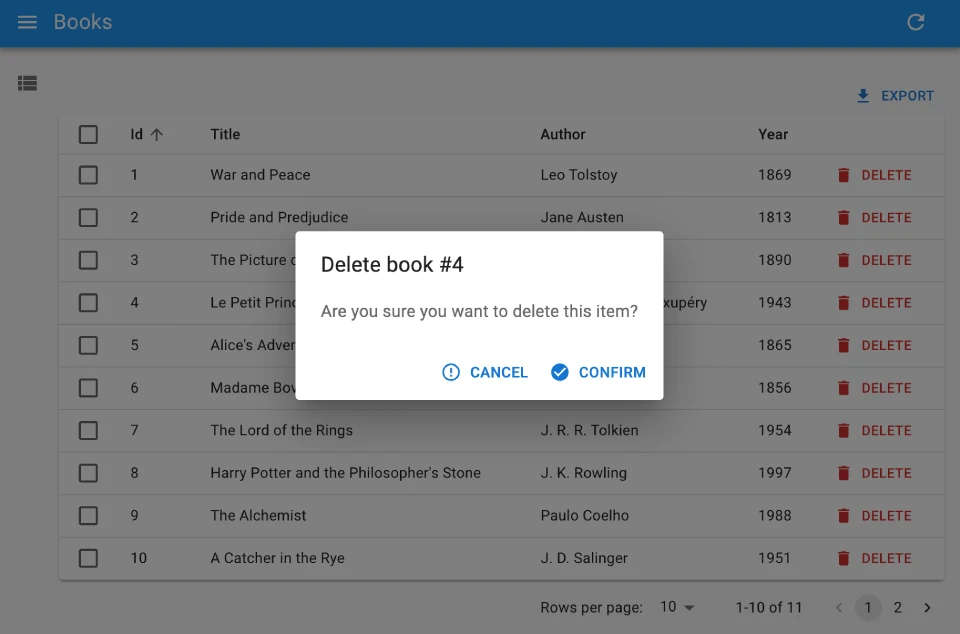Toggle the list view icon in sidebar
This screenshot has height=634, width=960.
click(27, 84)
